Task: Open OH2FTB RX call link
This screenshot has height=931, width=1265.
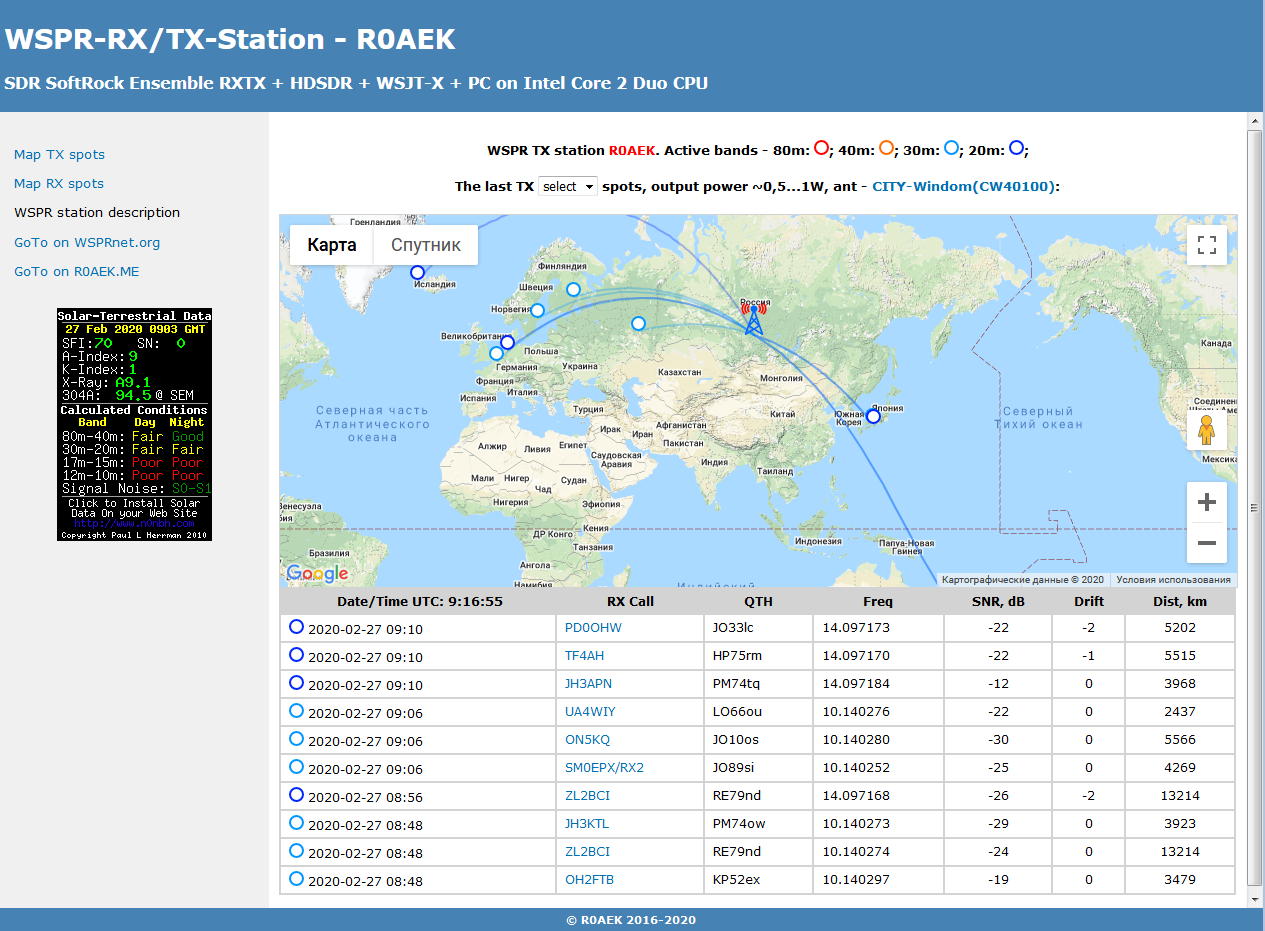Action: pos(588,880)
